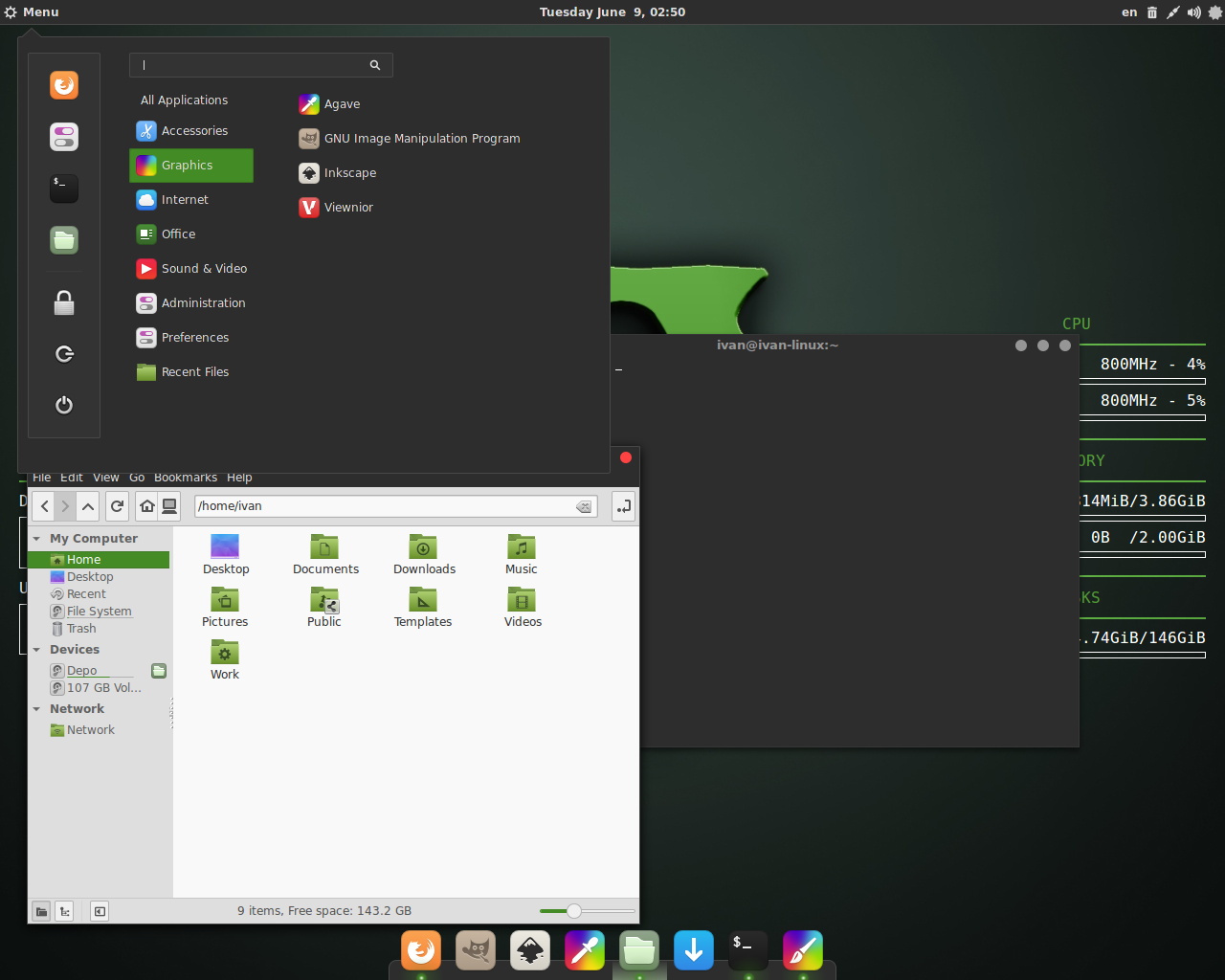Select the Administration category
The width and height of the screenshot is (1225, 980).
click(191, 303)
